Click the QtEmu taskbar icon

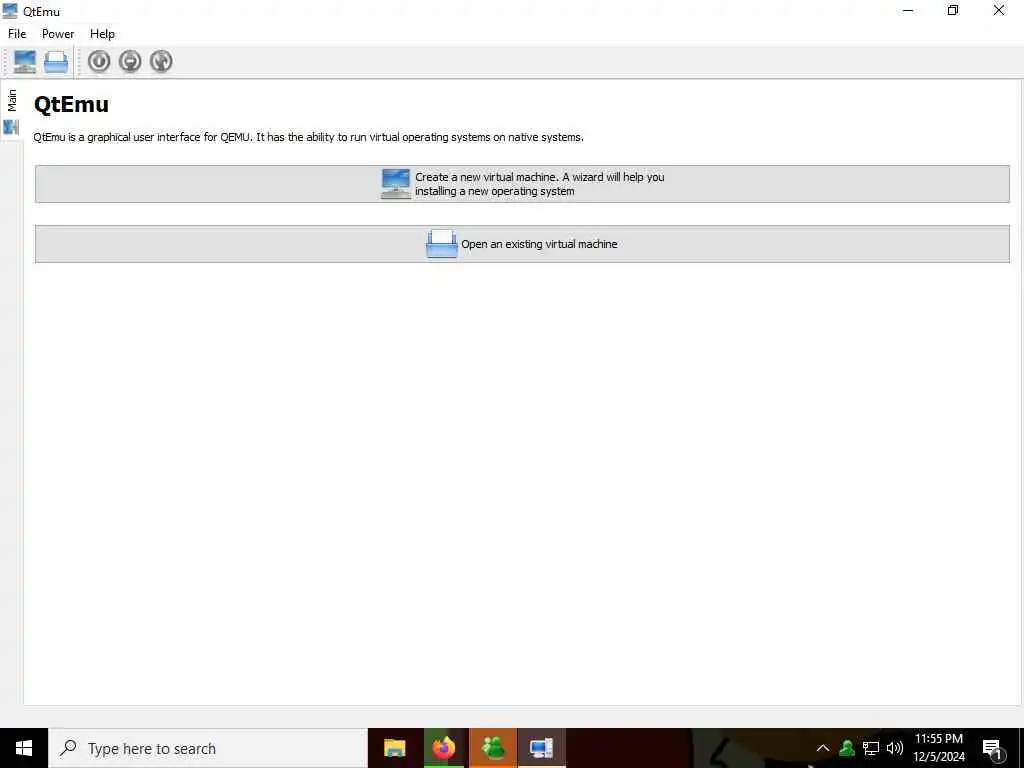[x=541, y=748]
